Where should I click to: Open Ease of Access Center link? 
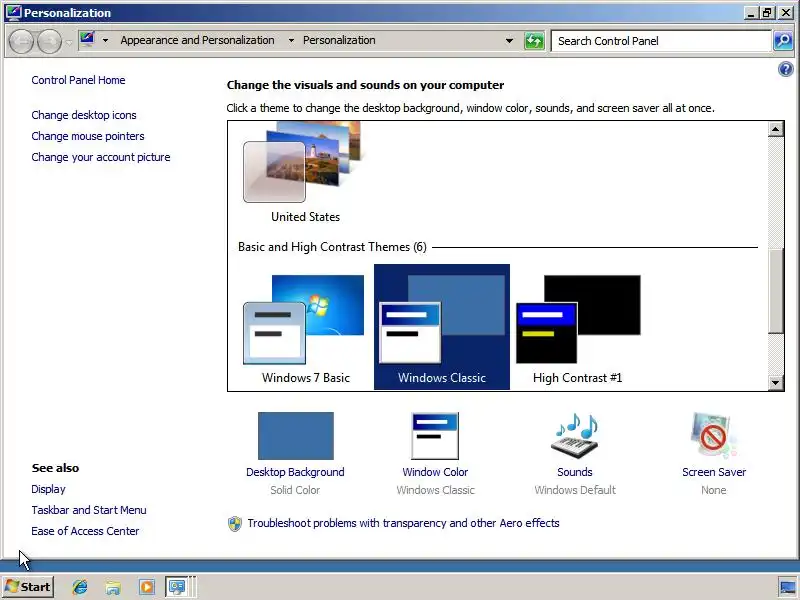85,531
